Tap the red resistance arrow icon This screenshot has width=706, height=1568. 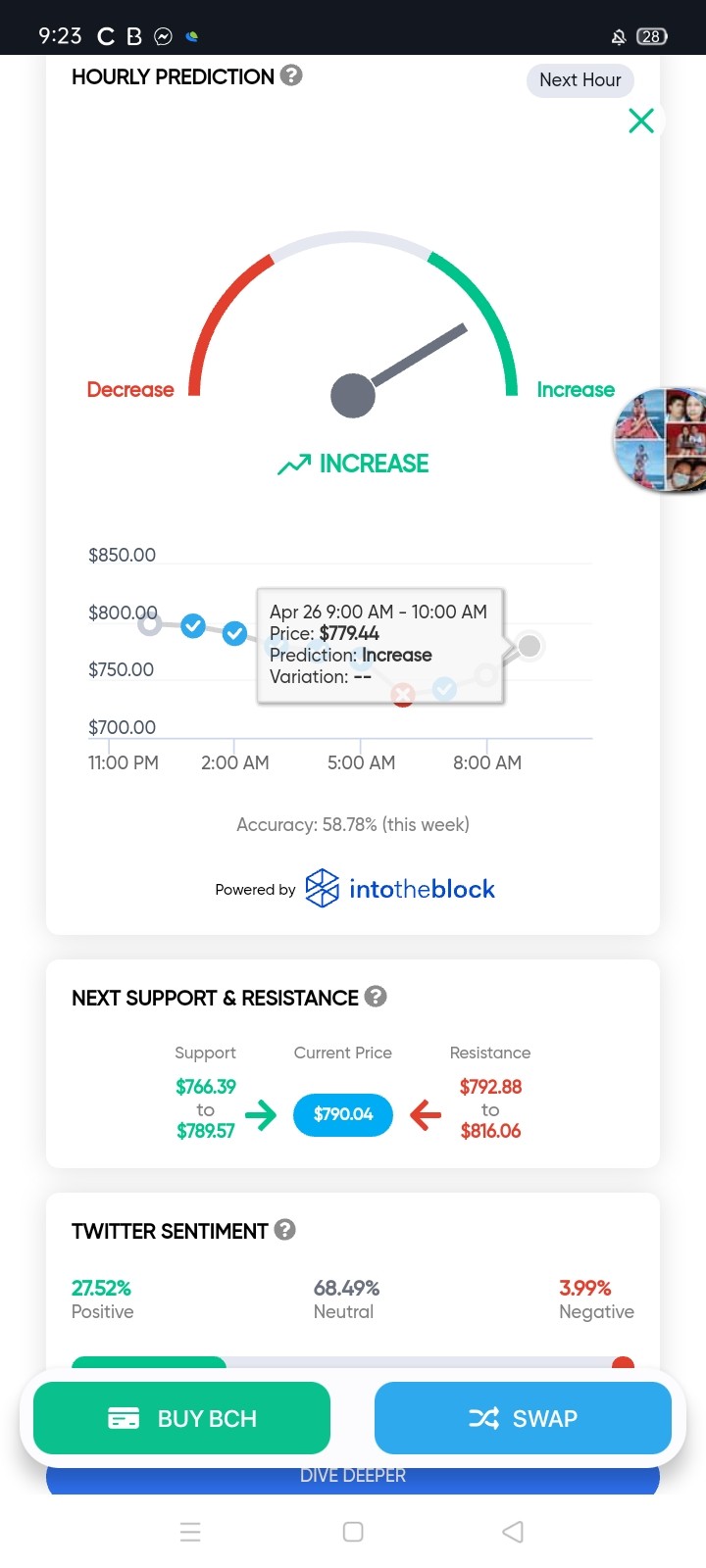[x=425, y=1114]
